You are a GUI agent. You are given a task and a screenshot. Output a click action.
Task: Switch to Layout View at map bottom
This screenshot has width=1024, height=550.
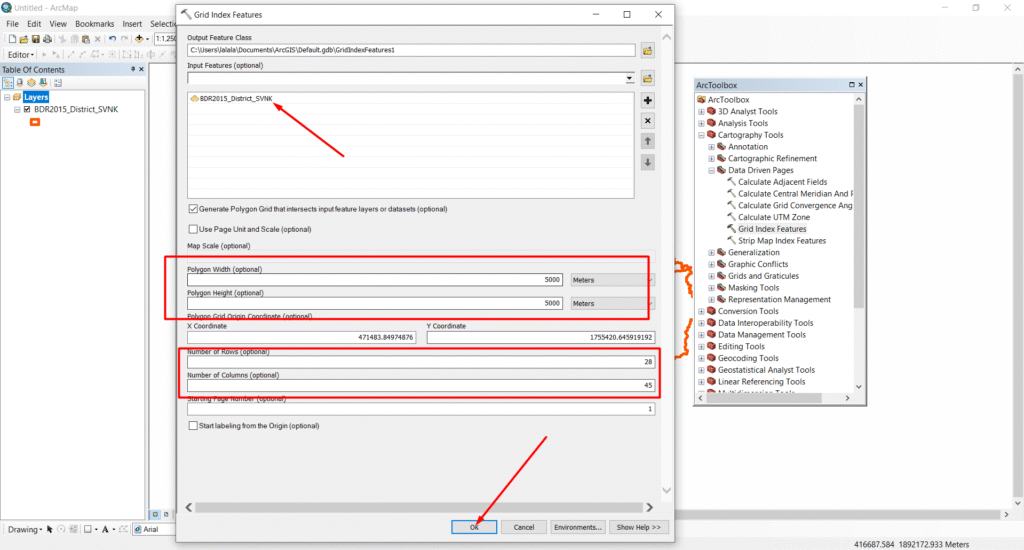tap(166, 514)
